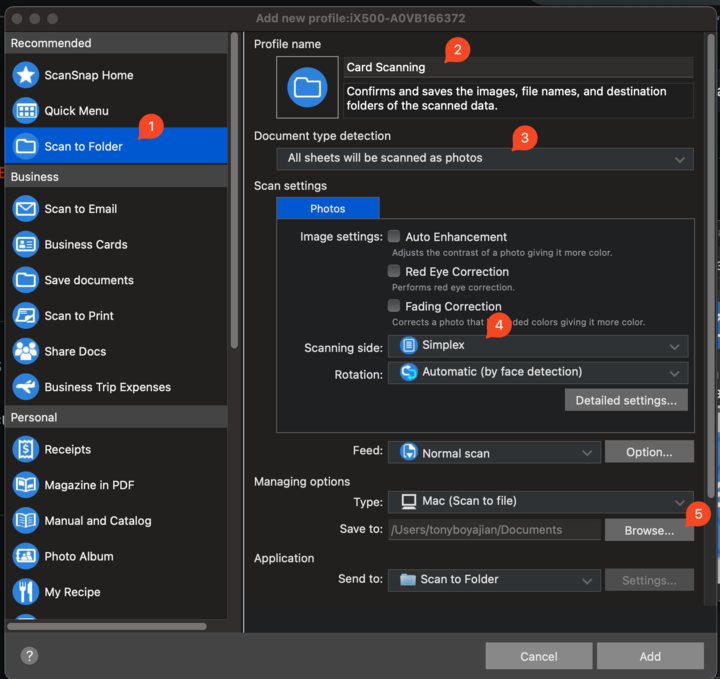Click the Normal scan feed icon
The image size is (720, 679).
[408, 452]
